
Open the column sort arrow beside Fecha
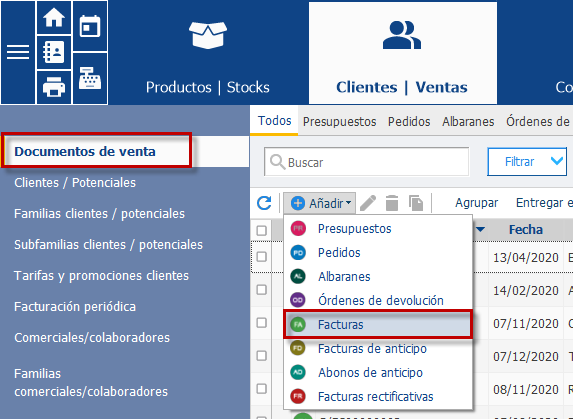(480, 229)
